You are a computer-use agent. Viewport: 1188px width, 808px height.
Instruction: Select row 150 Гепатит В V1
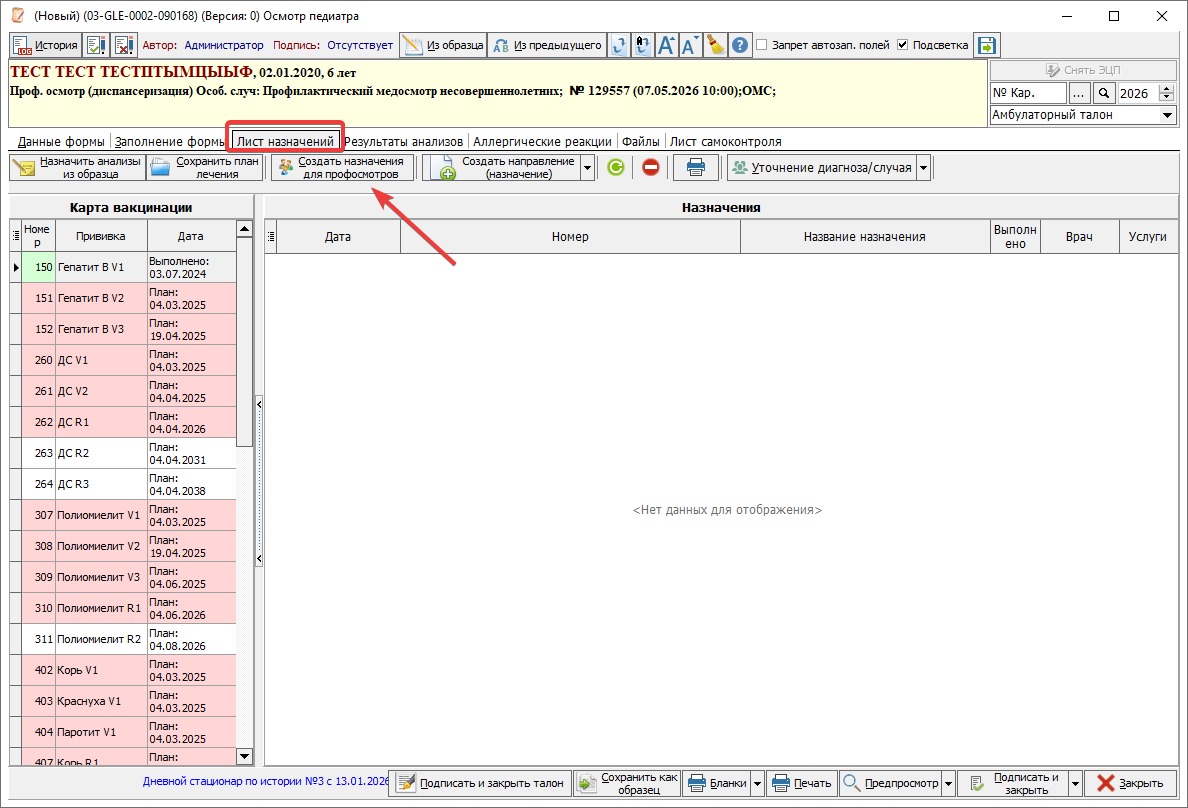(123, 268)
